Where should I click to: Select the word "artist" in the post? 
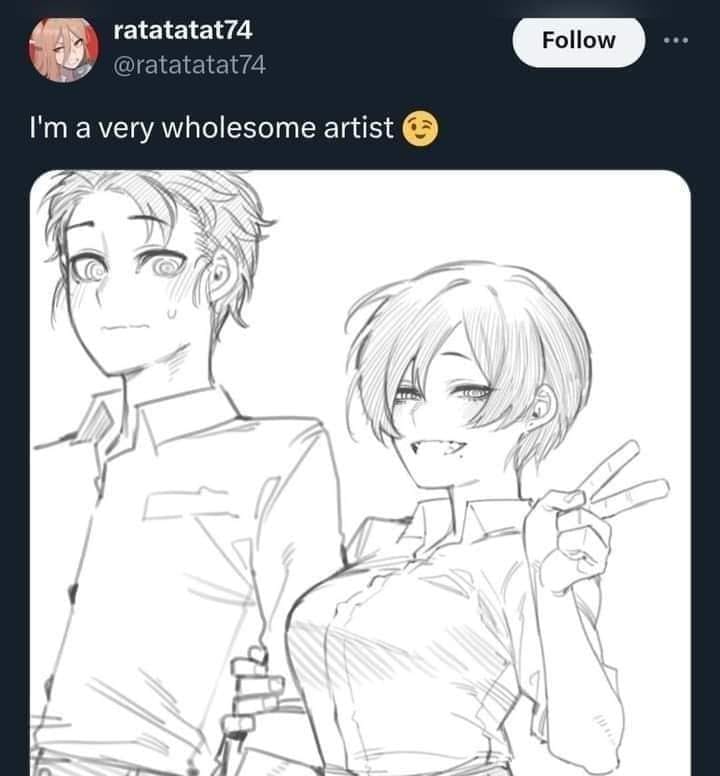tap(359, 128)
